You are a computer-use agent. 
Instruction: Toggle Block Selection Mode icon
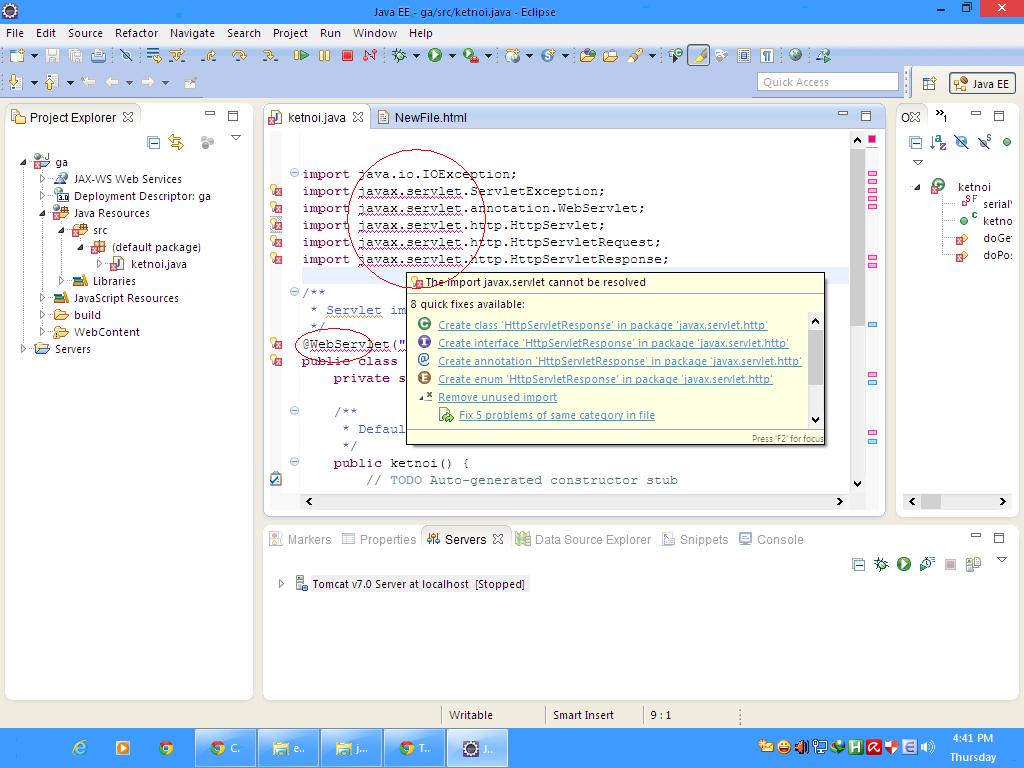point(744,56)
